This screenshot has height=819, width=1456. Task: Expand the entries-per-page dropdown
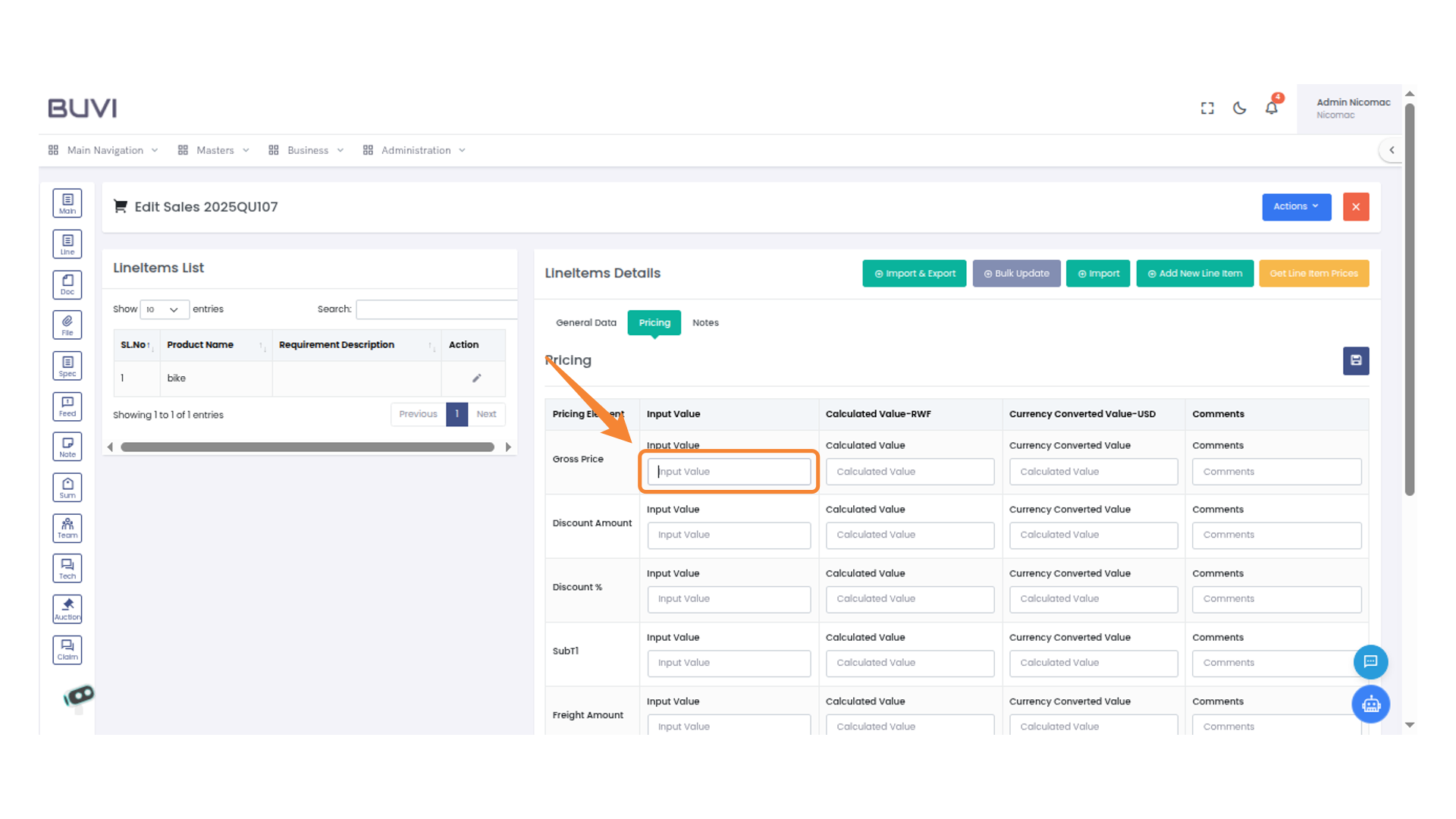[x=164, y=309]
